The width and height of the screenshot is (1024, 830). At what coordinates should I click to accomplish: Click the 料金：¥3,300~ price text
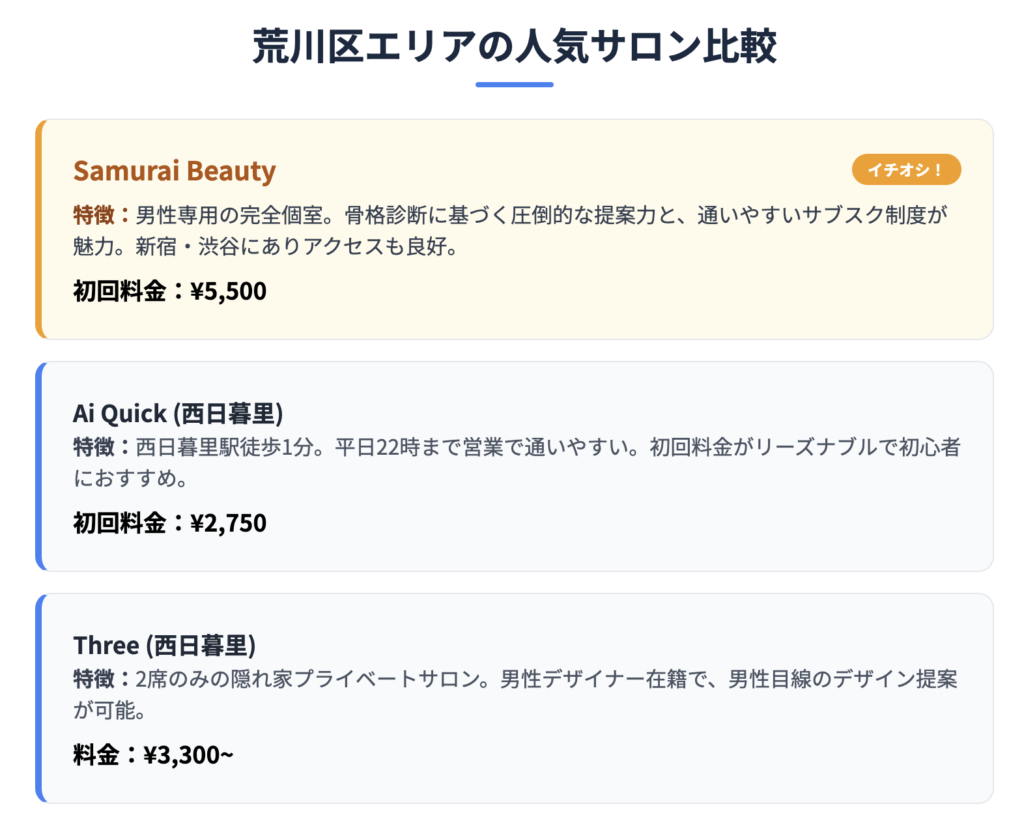click(153, 754)
